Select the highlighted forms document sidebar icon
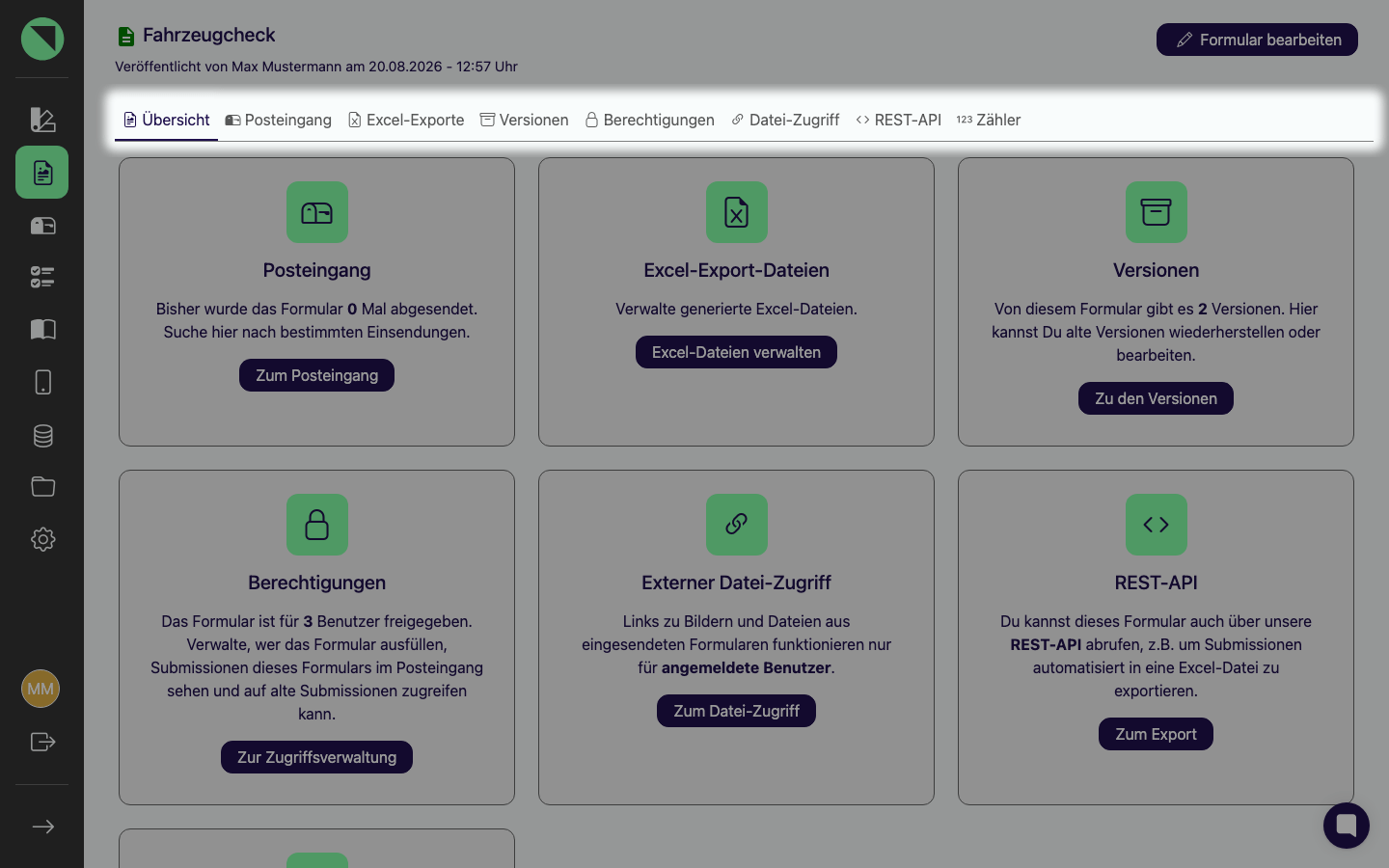This screenshot has height=868, width=1389. tap(42, 173)
